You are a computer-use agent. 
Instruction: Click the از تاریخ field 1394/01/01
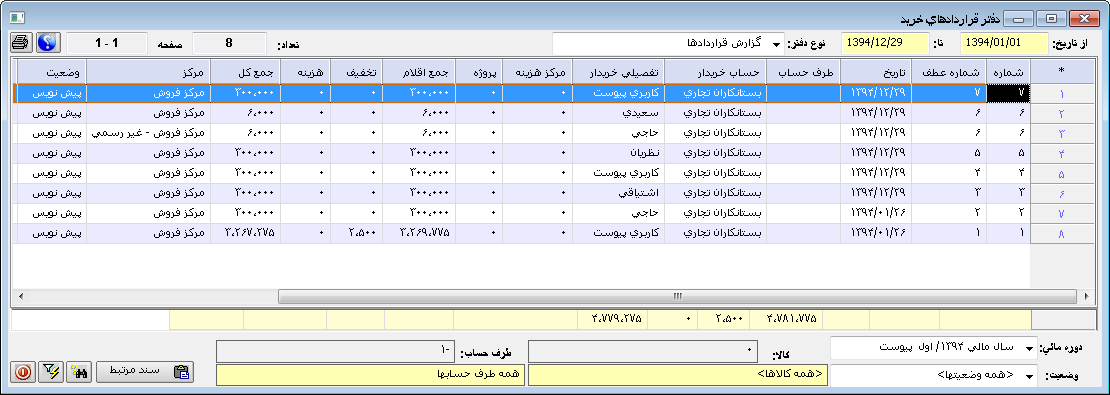point(1005,42)
